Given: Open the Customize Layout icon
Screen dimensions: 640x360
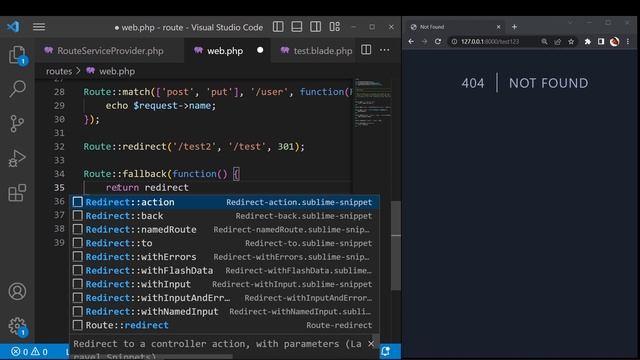Looking at the screenshot, I should pyautogui.click(x=335, y=27).
